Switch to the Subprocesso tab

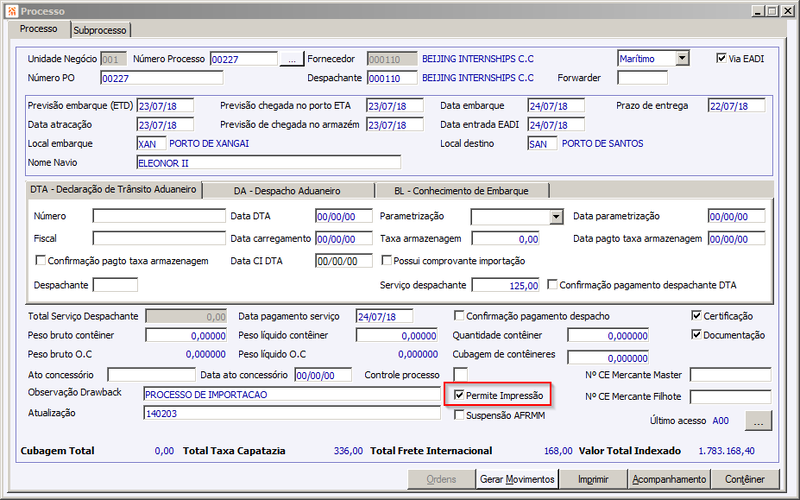tap(100, 30)
